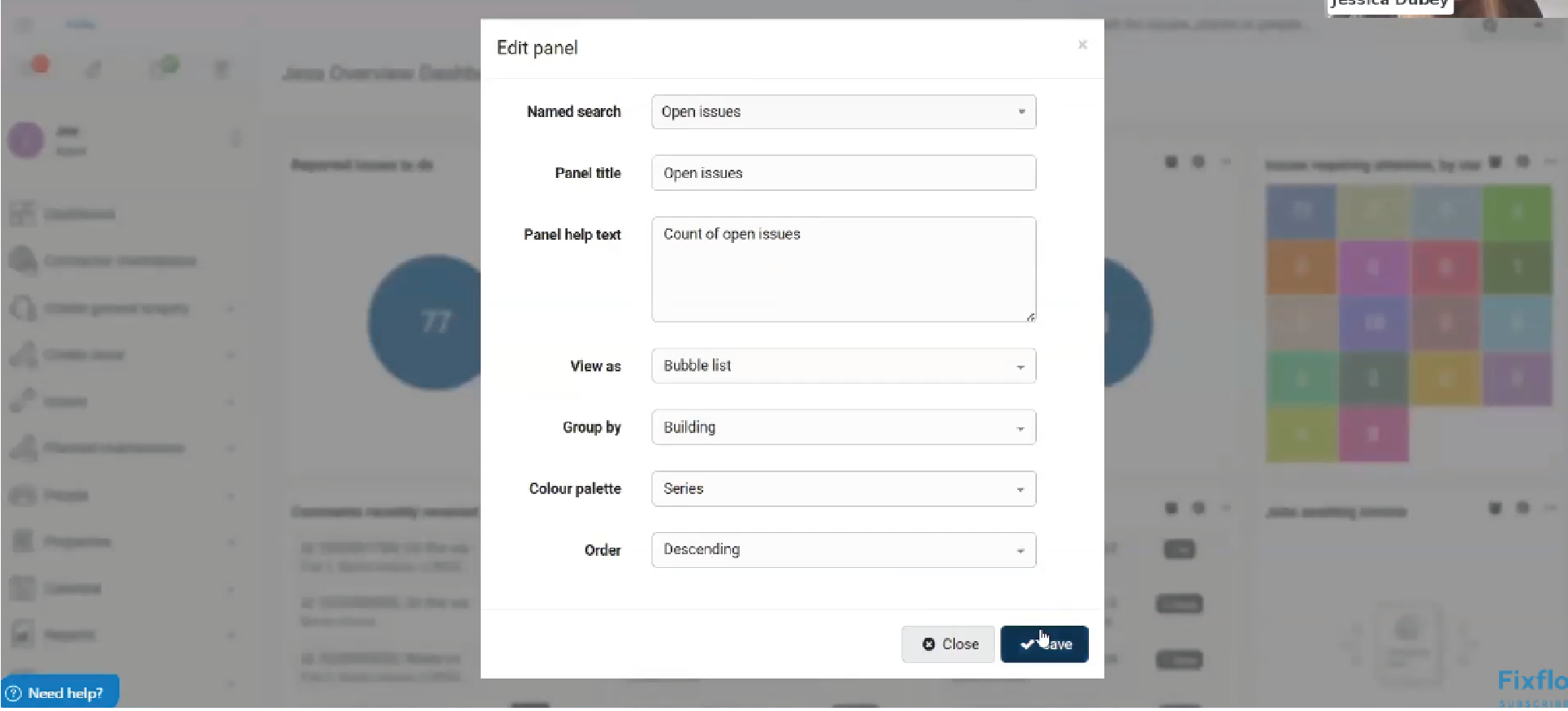The height and width of the screenshot is (711, 1568).
Task: Click the user avatar in sidebar
Action: tap(26, 141)
